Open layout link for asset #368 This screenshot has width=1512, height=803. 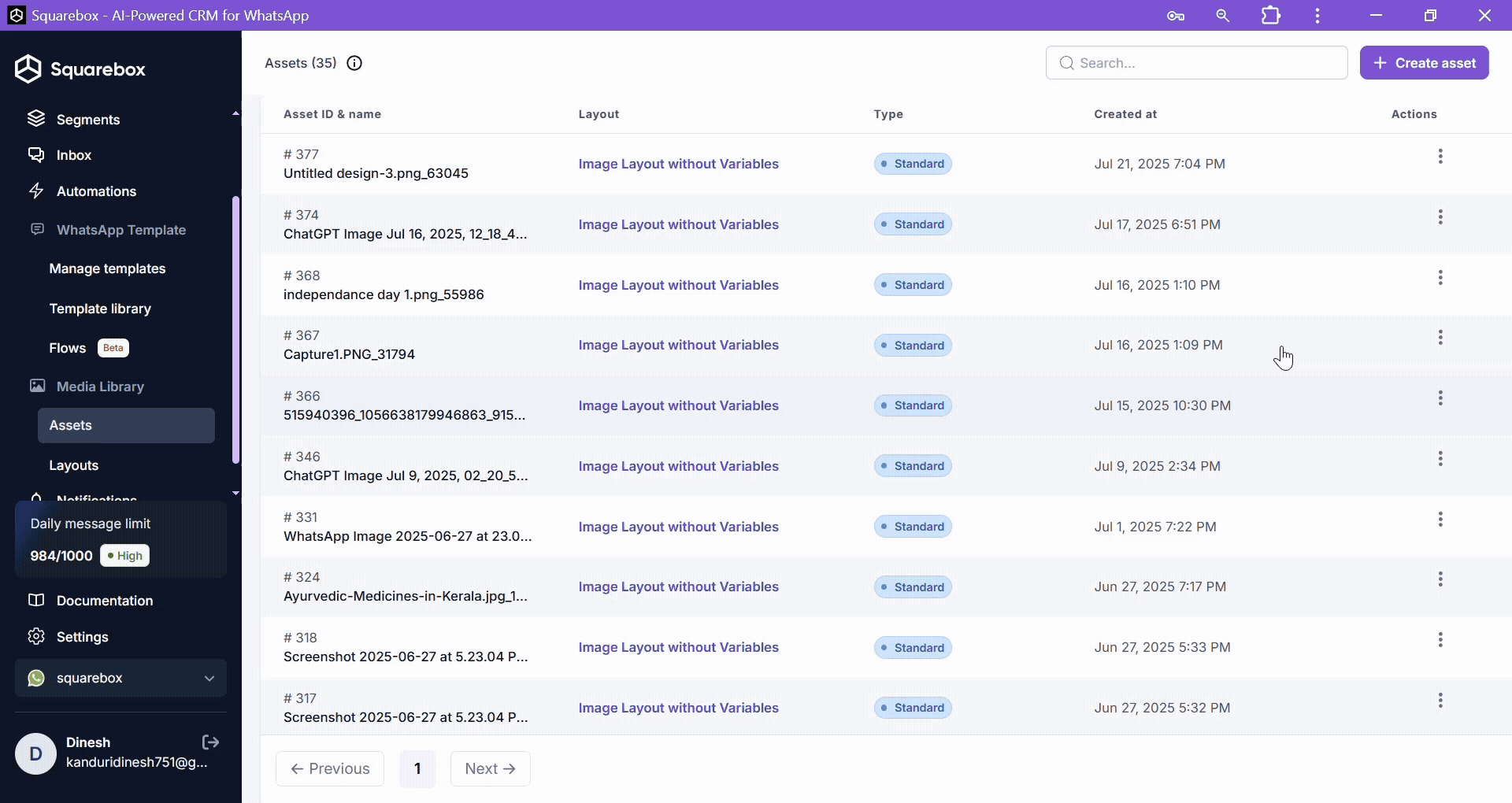[x=678, y=285]
